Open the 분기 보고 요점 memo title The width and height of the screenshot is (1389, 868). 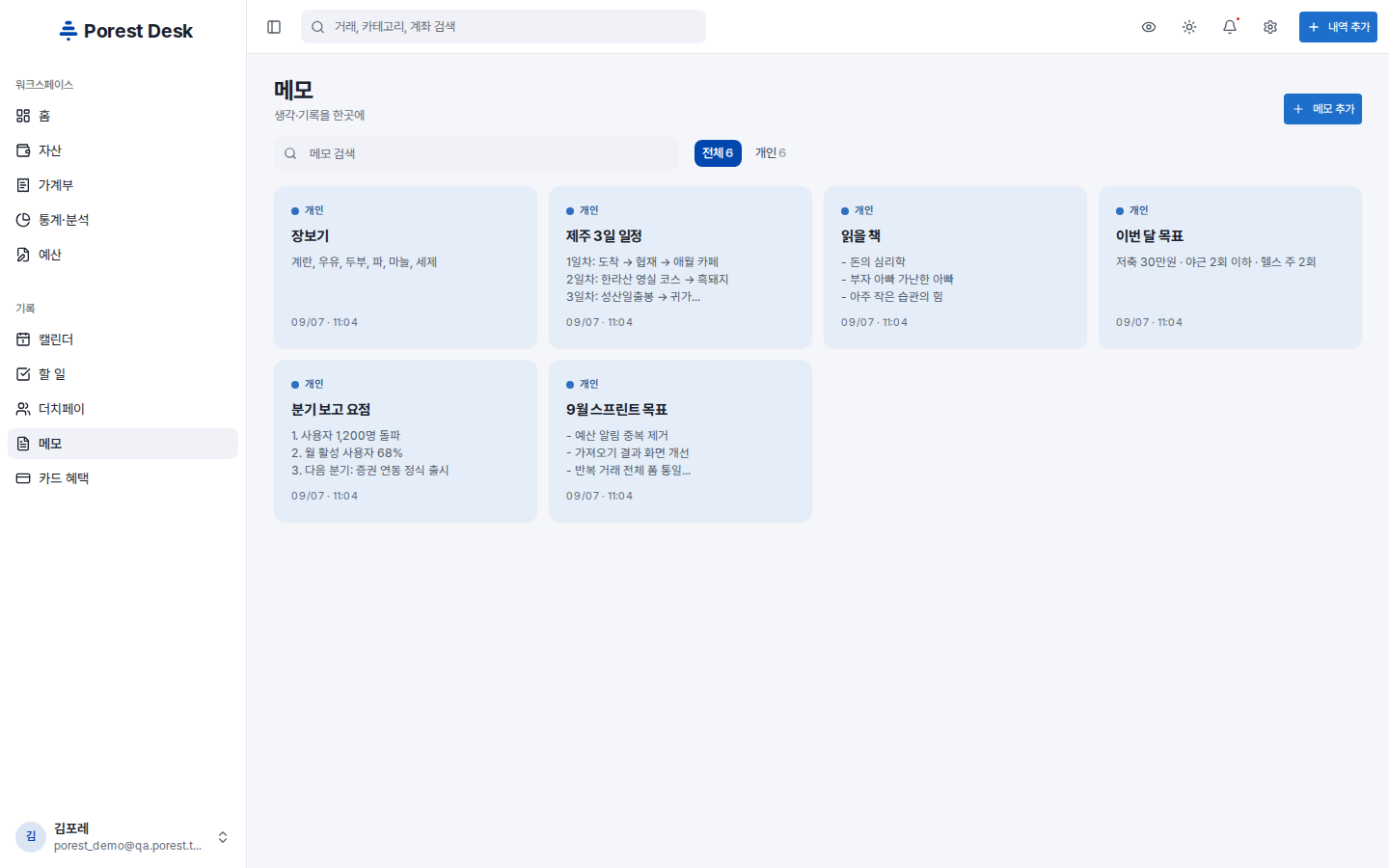point(331,410)
